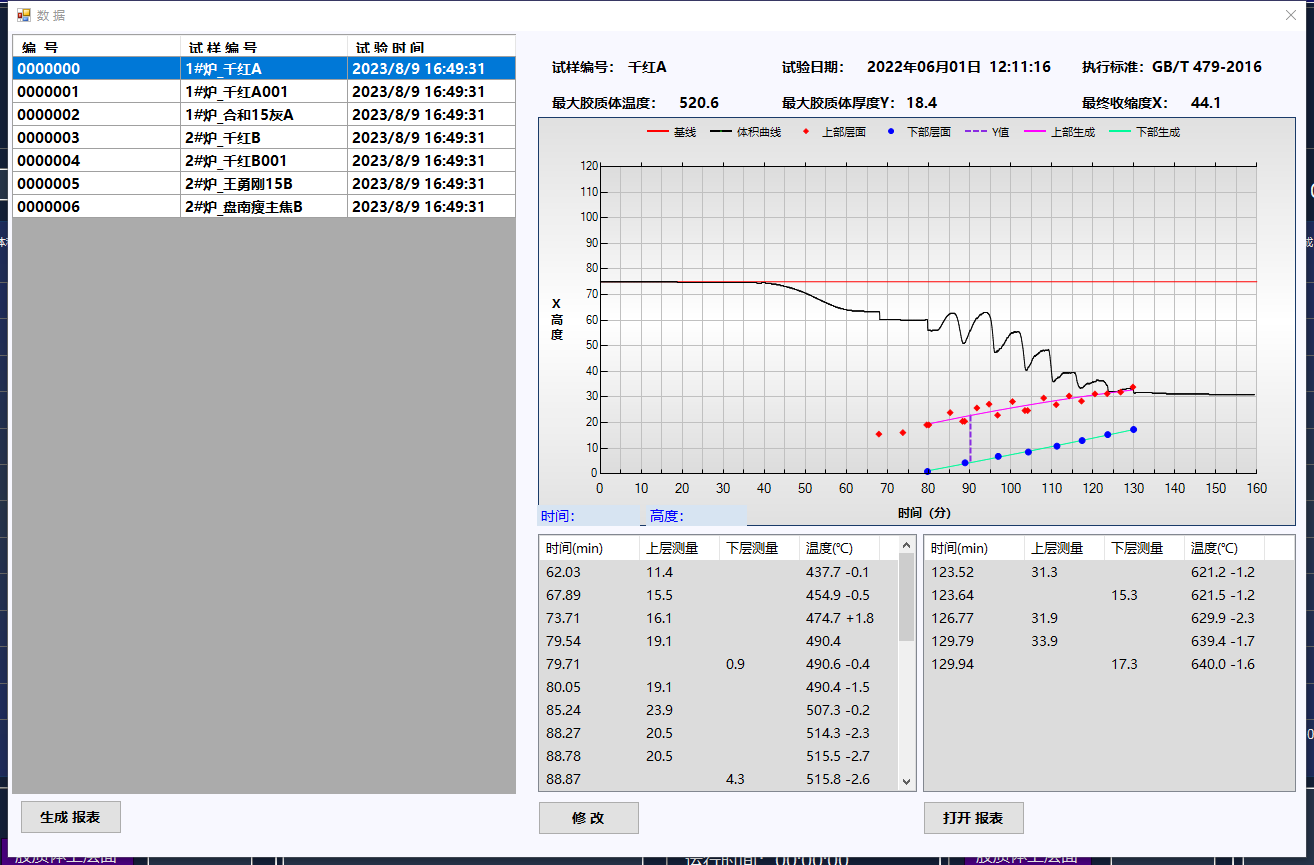Select row 0000002 1#炉_合和15灰A
1314x865 pixels.
pos(264,115)
